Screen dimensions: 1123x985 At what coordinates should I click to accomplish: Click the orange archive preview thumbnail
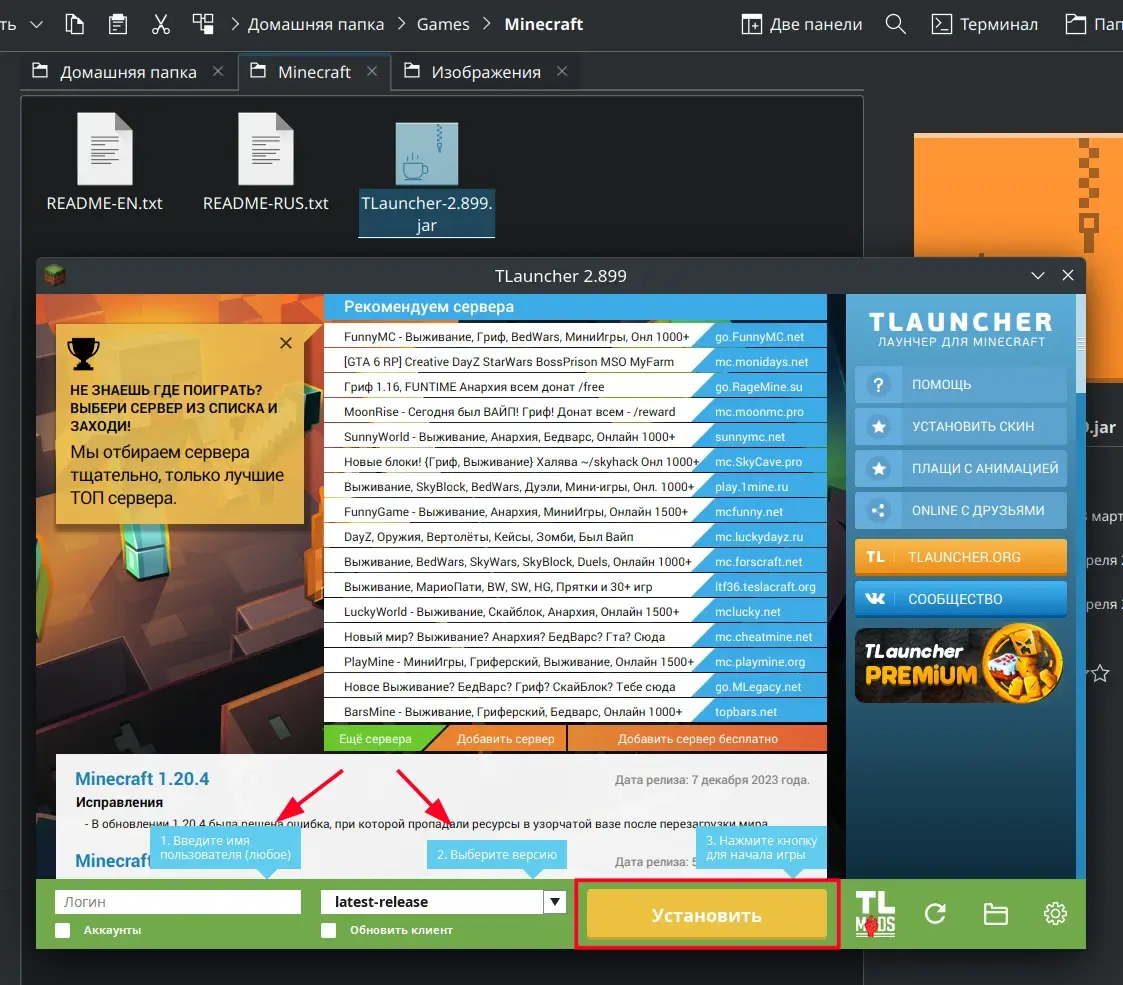pyautogui.click(x=1018, y=195)
